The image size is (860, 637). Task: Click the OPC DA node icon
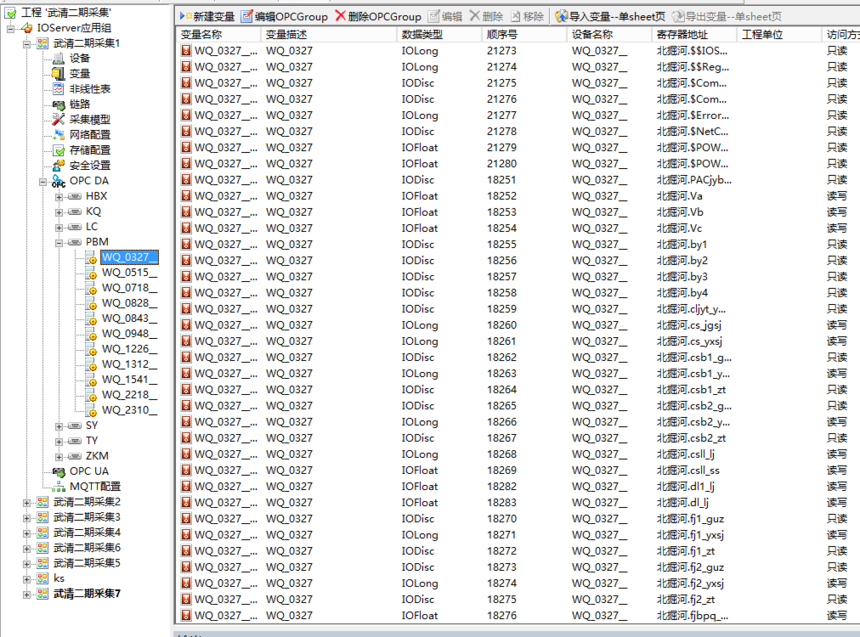(x=58, y=181)
